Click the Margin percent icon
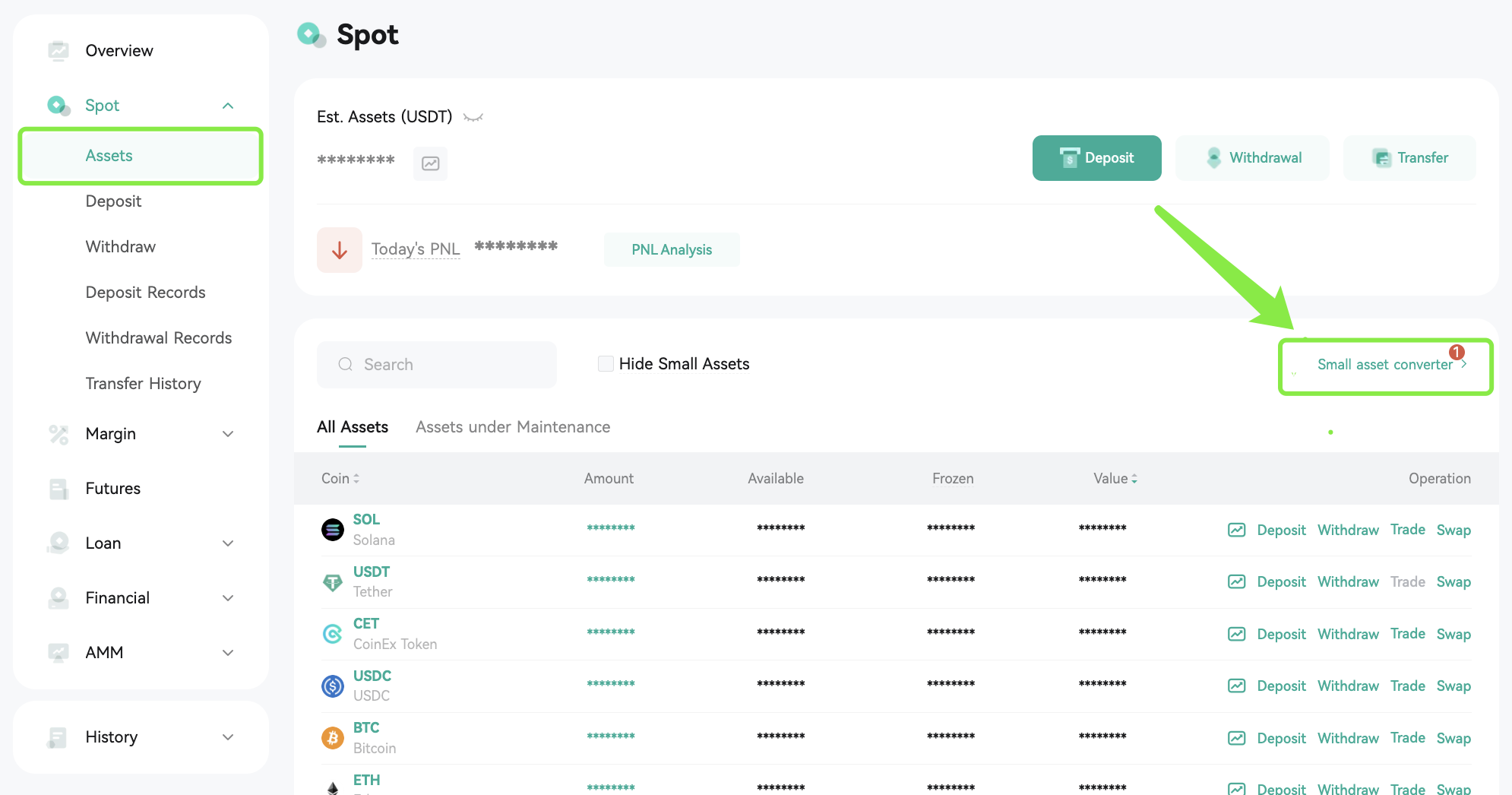This screenshot has height=795, width=1512. tap(59, 434)
